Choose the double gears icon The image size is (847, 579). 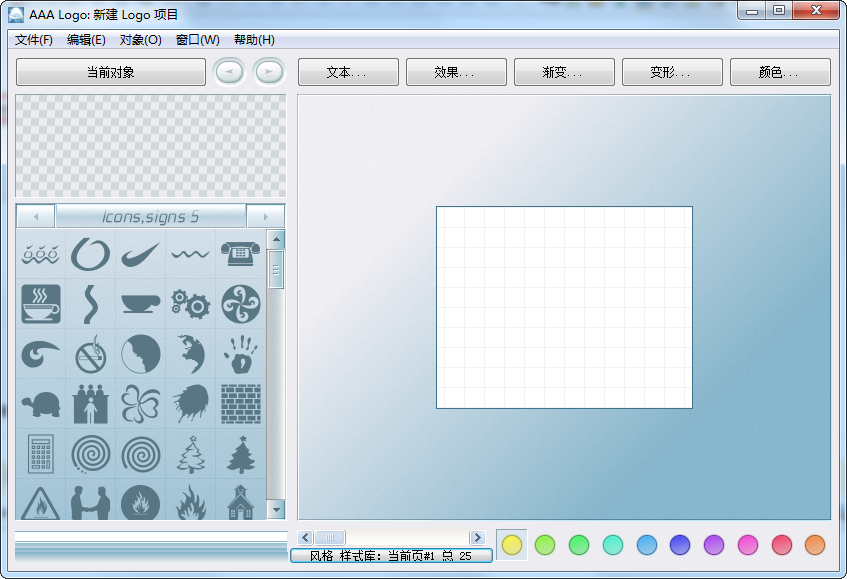[190, 303]
